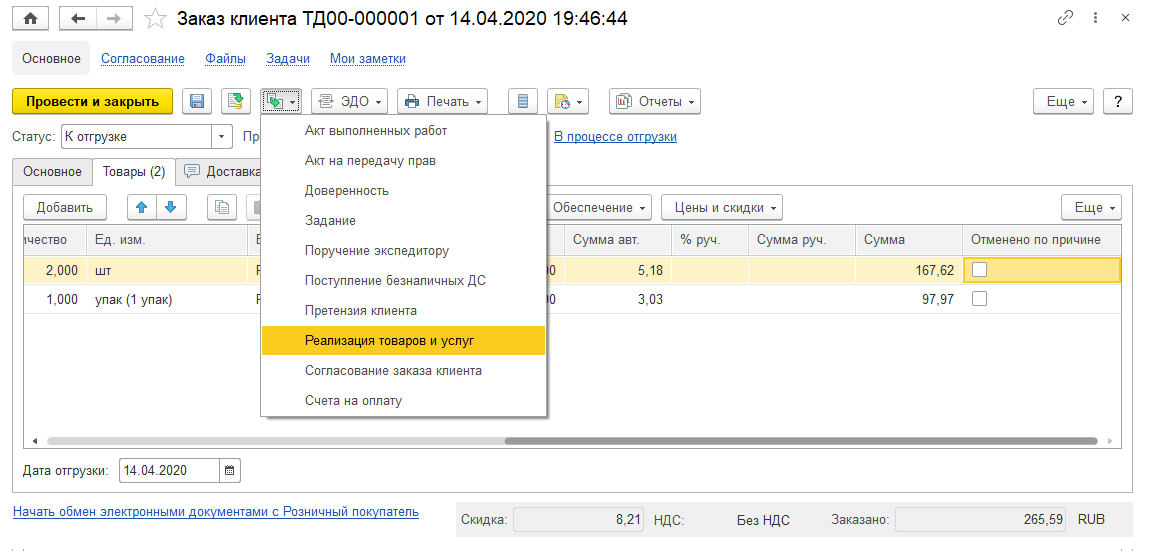
Task: Open the vertical dots window menu
Action: click(1096, 18)
